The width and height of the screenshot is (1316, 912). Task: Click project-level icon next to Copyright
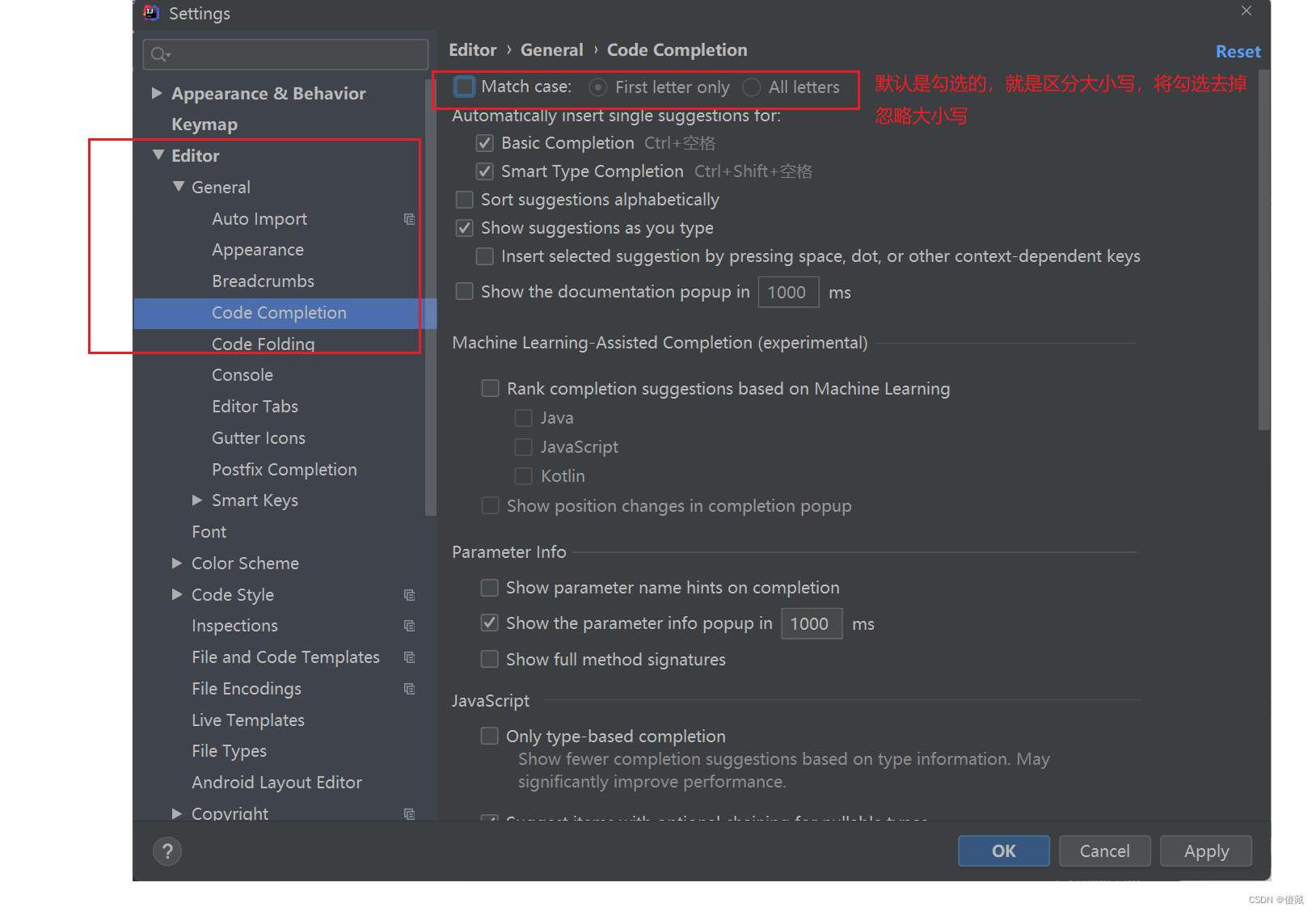[409, 813]
